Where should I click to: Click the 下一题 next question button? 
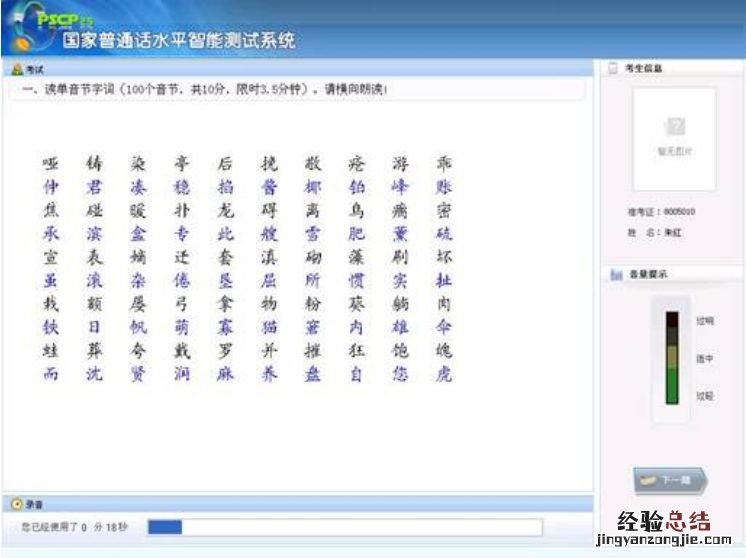click(x=671, y=480)
